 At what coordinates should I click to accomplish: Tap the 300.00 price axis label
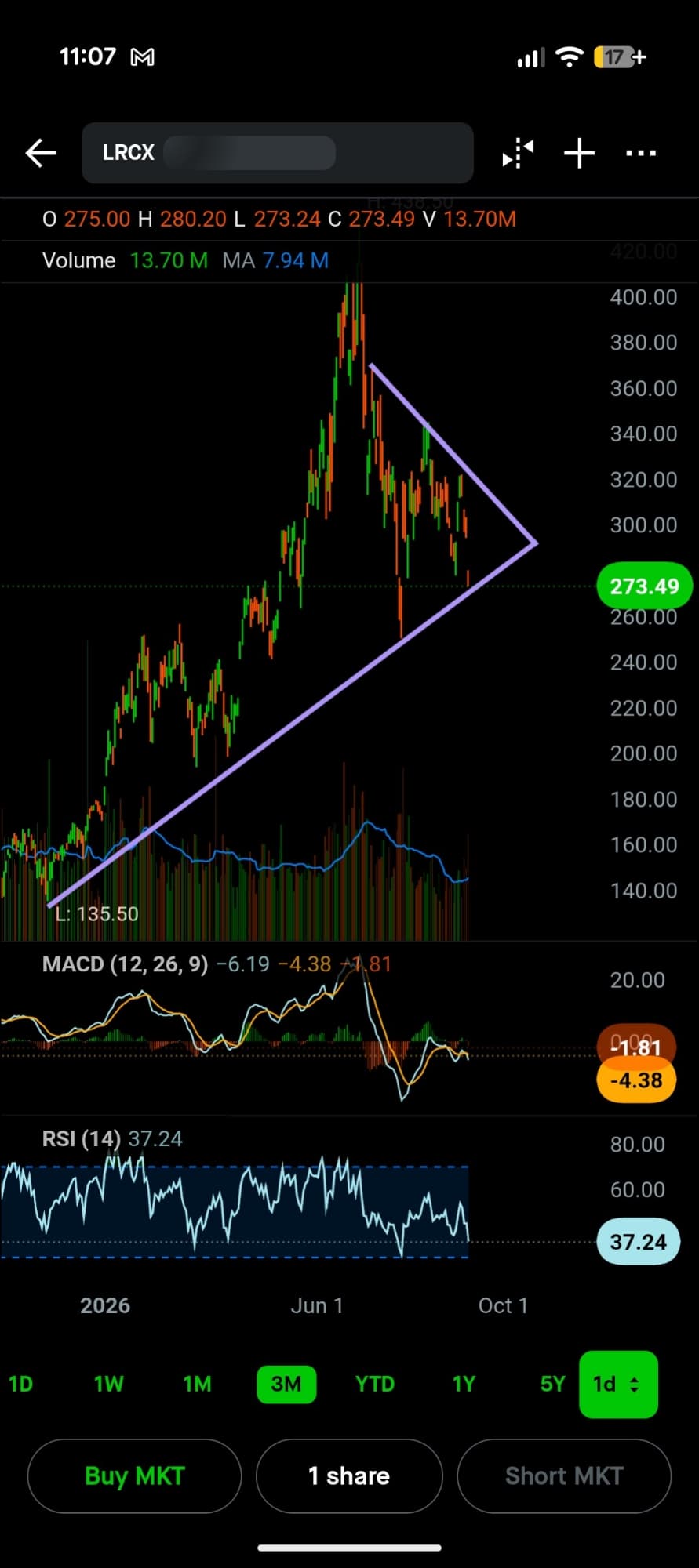(643, 524)
